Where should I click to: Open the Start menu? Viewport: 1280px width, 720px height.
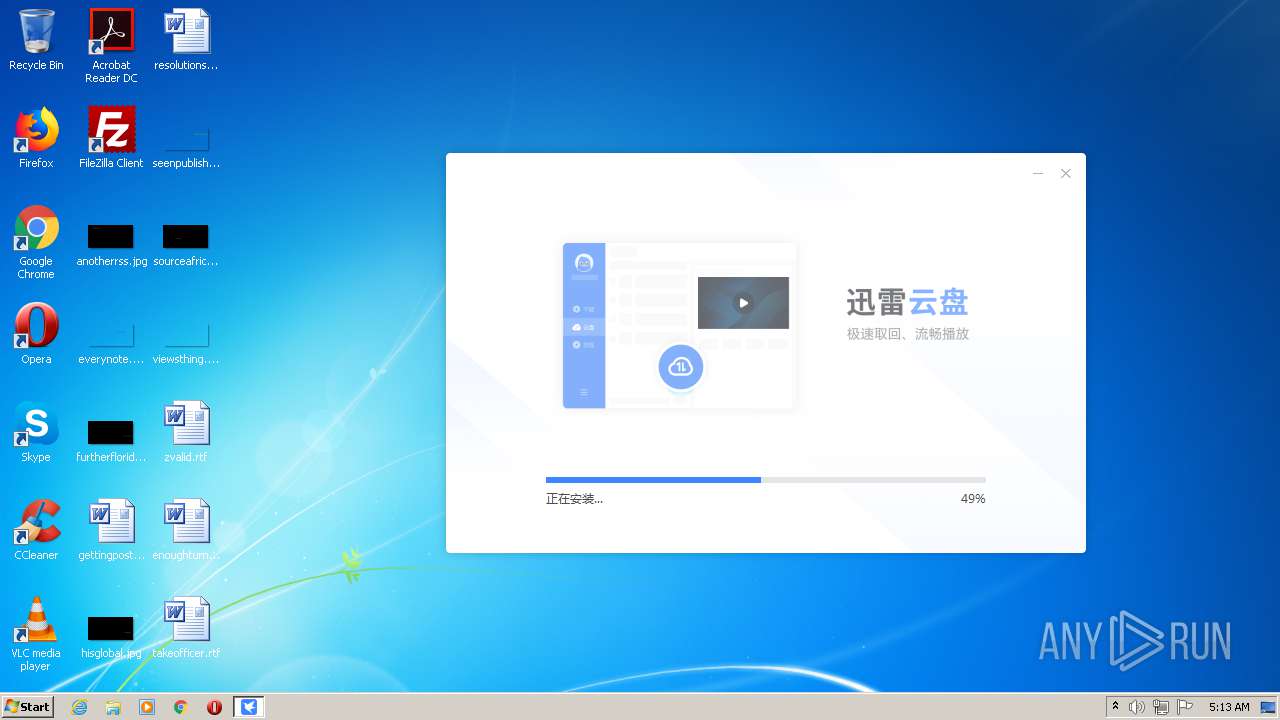pos(28,706)
